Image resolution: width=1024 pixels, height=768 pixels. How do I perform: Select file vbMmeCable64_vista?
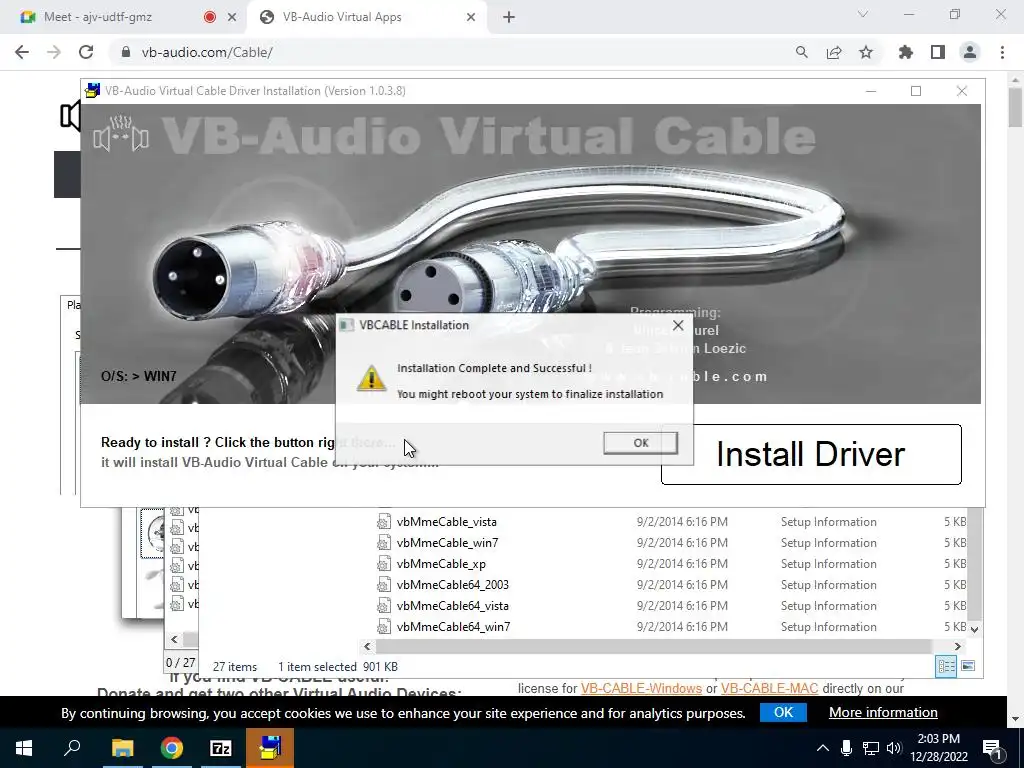click(453, 605)
